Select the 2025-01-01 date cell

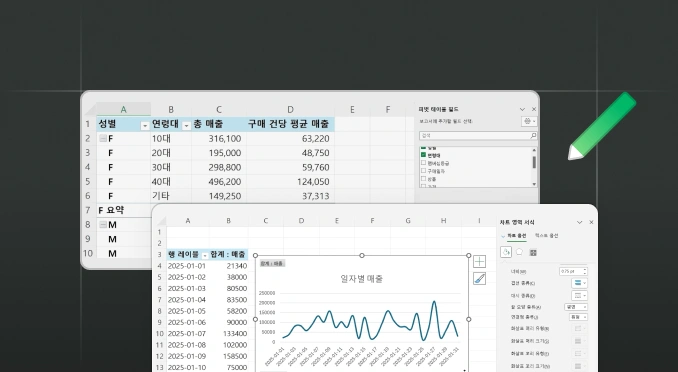(x=188, y=266)
